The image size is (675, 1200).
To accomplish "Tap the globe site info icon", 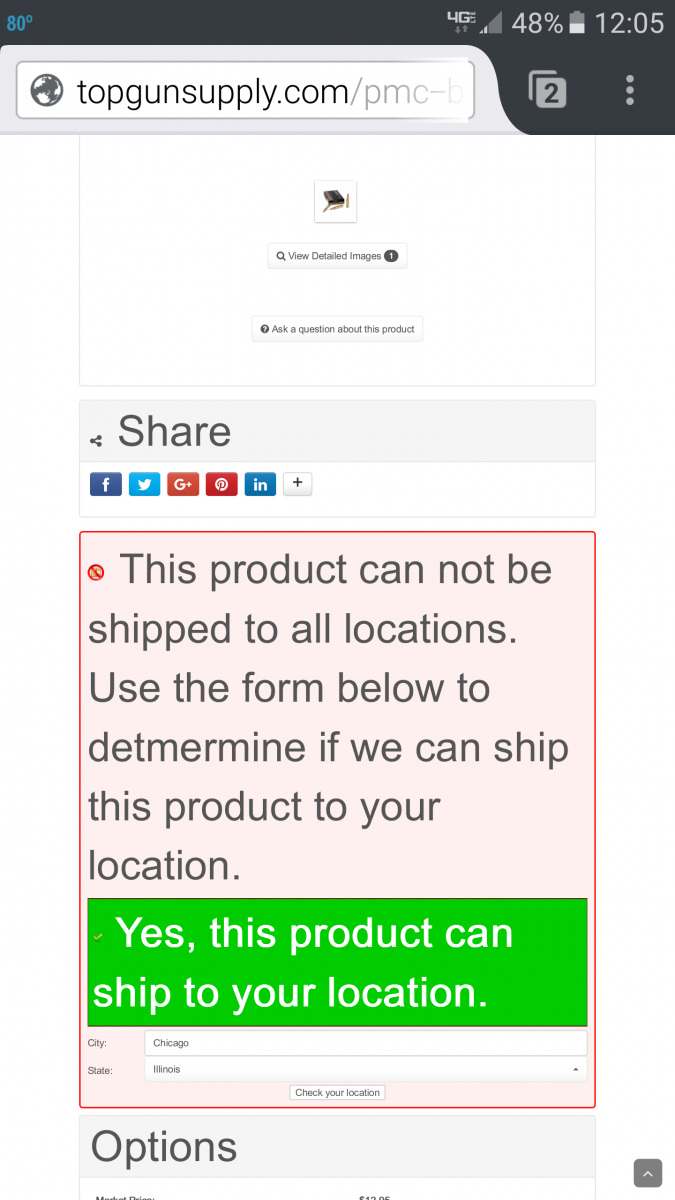I will coord(47,92).
